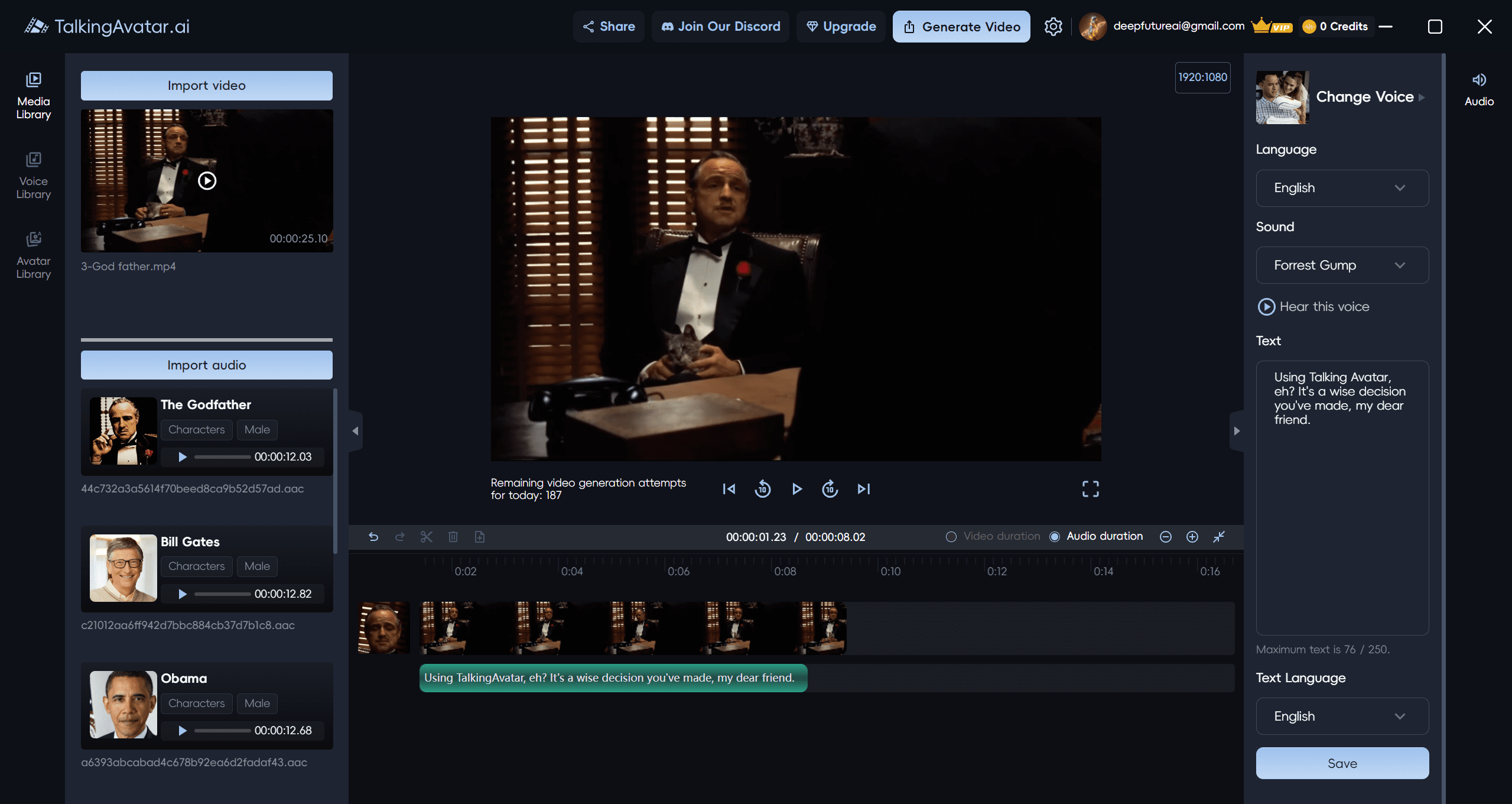Click Generate Video
This screenshot has width=1512, height=804.
(x=961, y=27)
